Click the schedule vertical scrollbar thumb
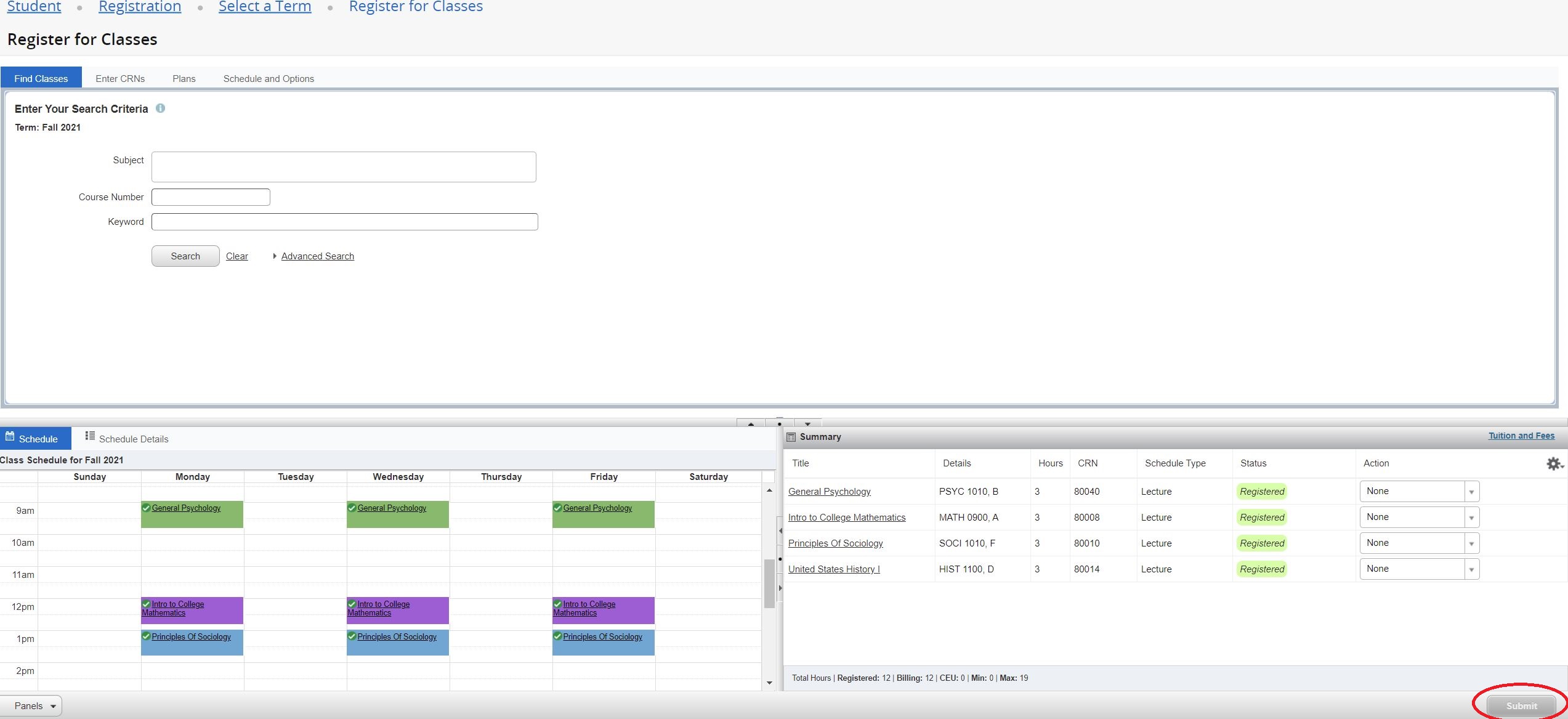This screenshot has width=1568, height=719. (769, 583)
